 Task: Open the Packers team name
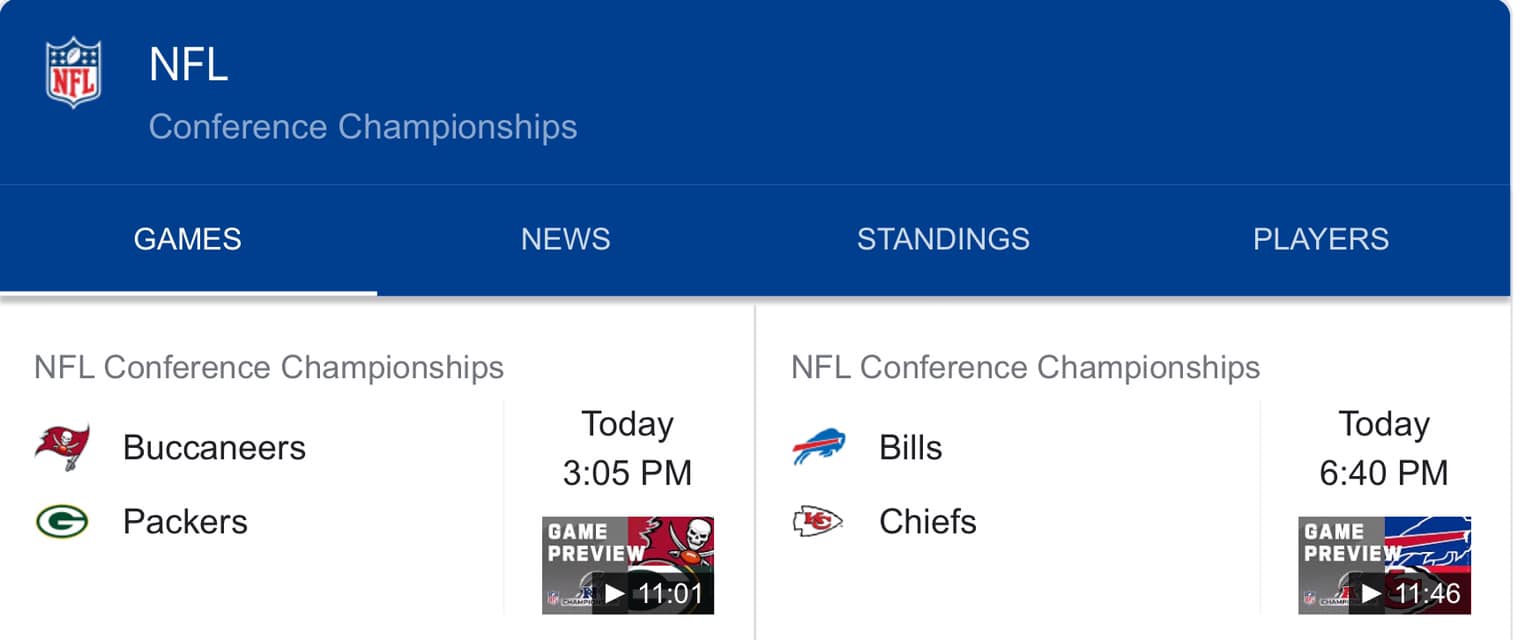[x=185, y=521]
